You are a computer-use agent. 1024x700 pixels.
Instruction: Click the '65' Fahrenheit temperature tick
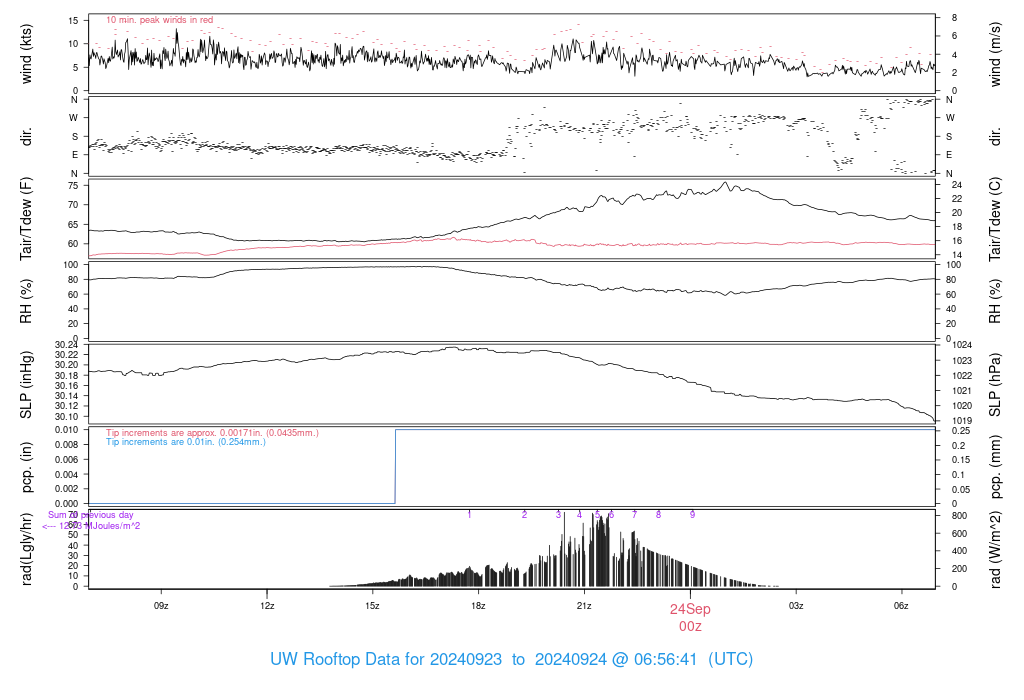tap(73, 225)
